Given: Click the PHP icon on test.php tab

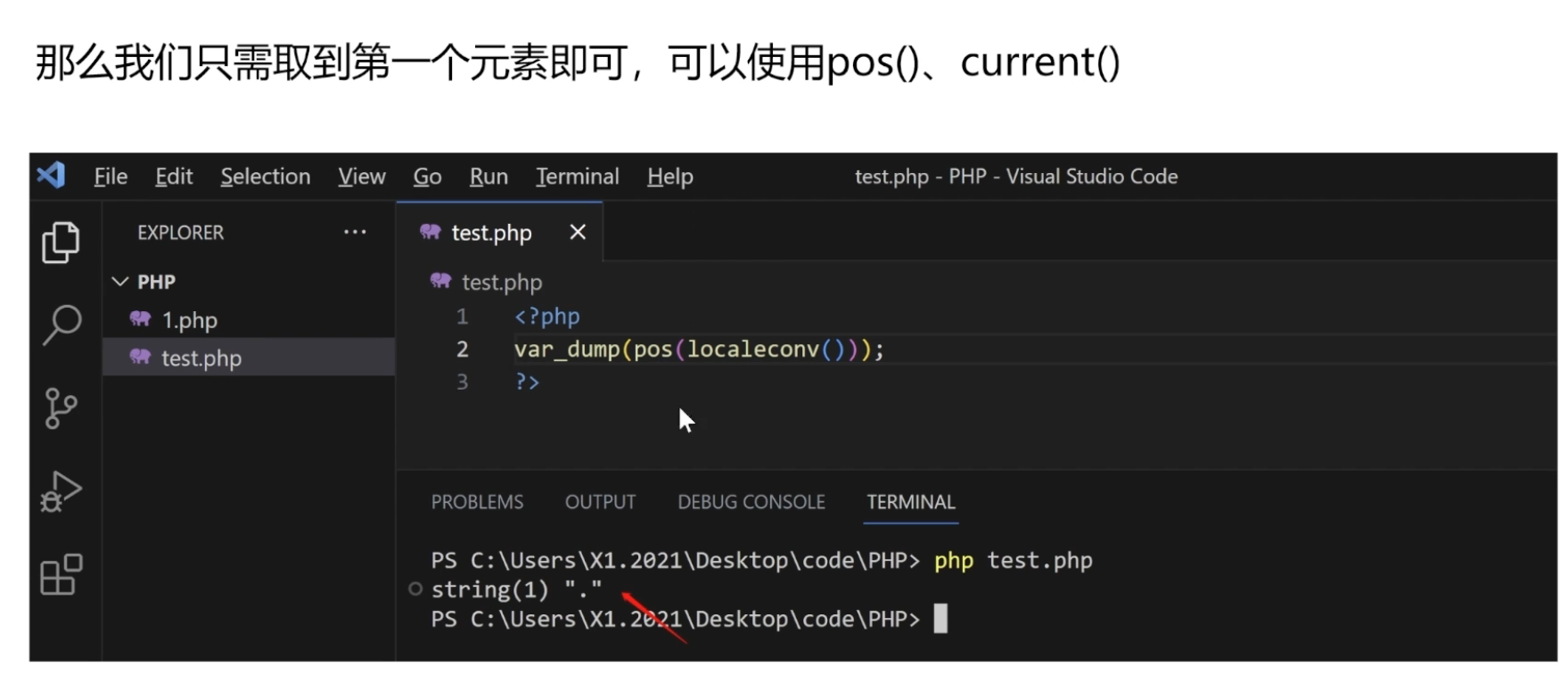Looking at the screenshot, I should pos(431,232).
